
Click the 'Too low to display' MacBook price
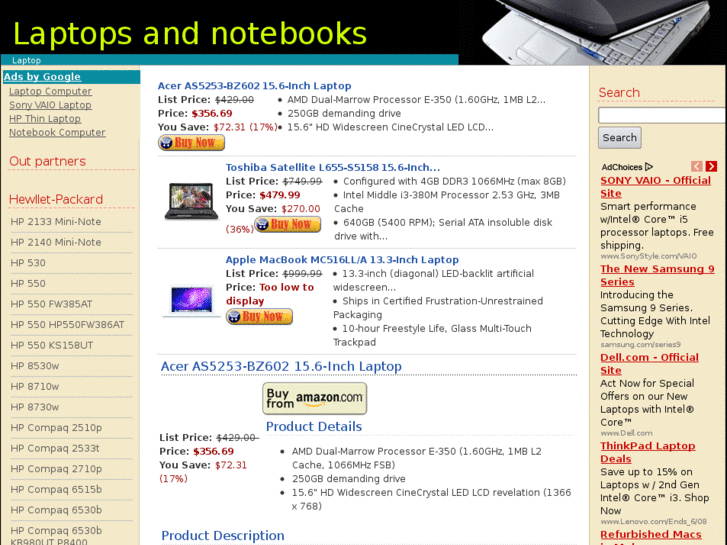tap(270, 294)
